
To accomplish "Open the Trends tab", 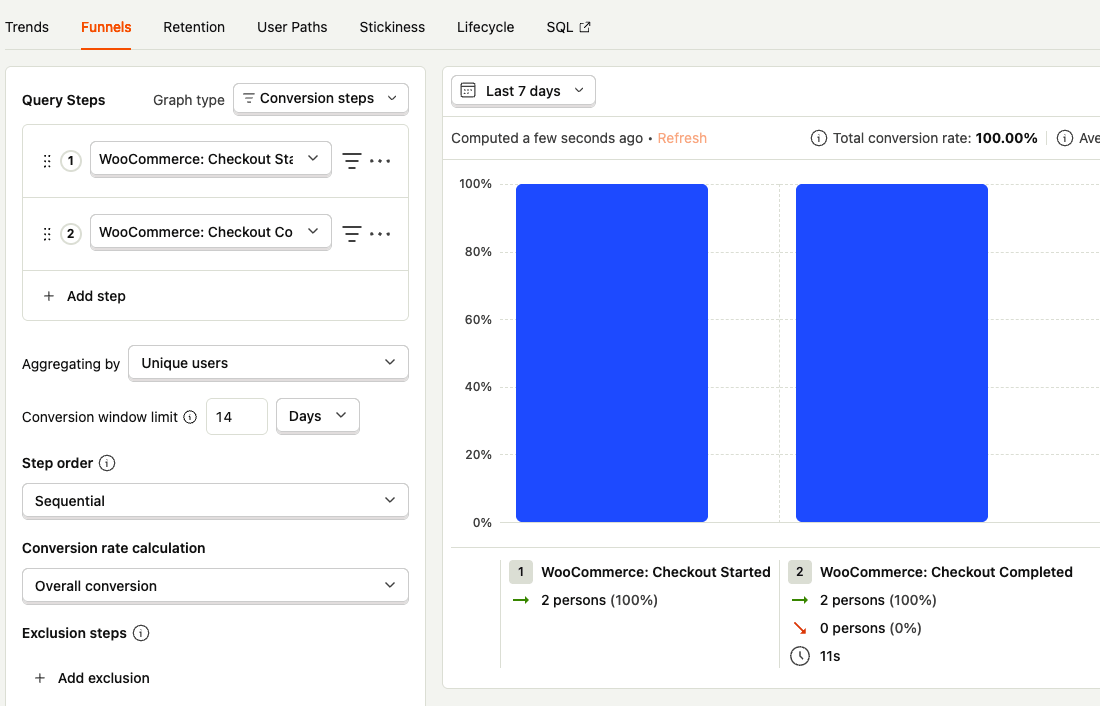I will [27, 27].
